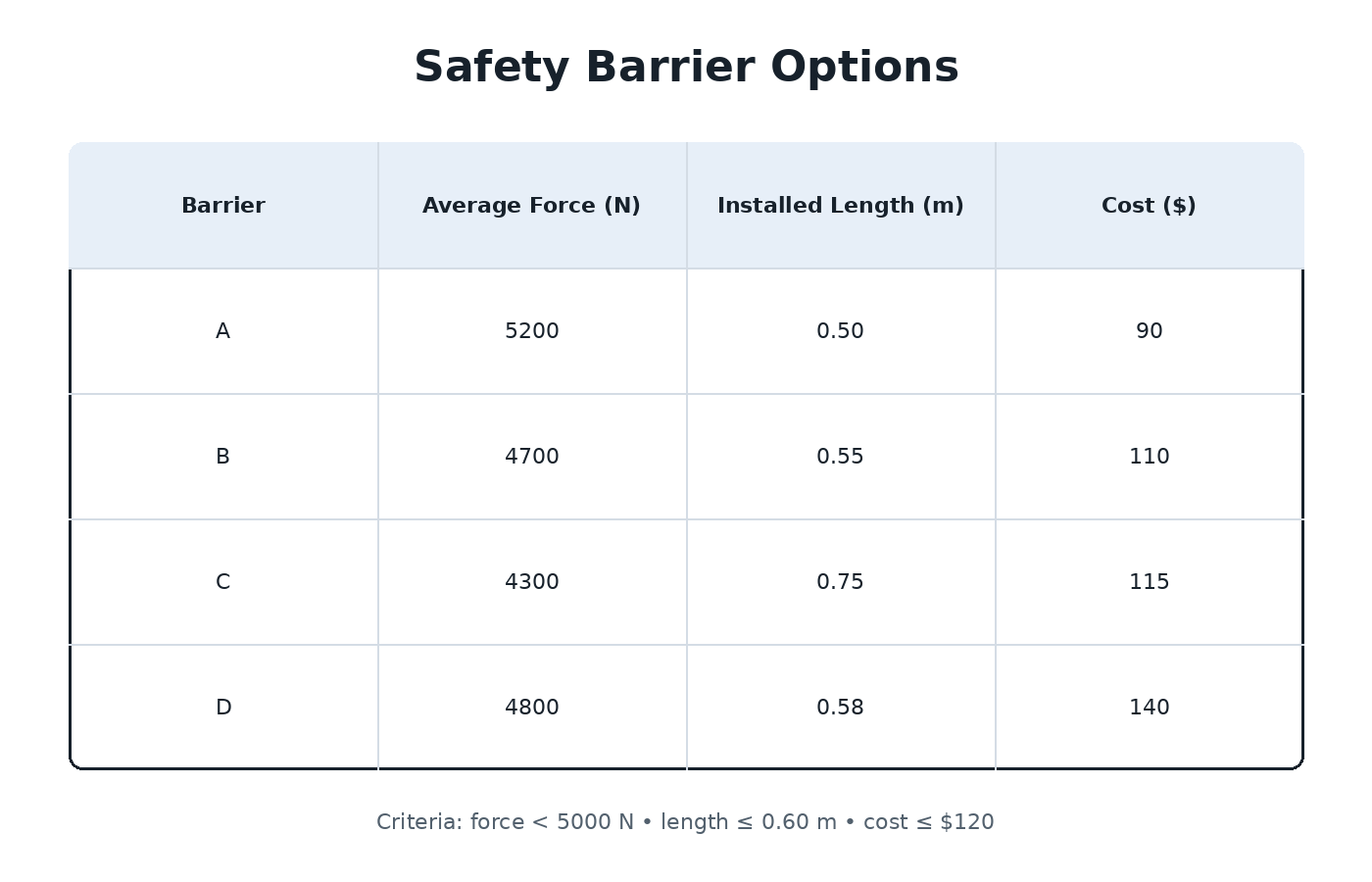
Task: Select the Average Force (N) header
Action: click(x=532, y=206)
